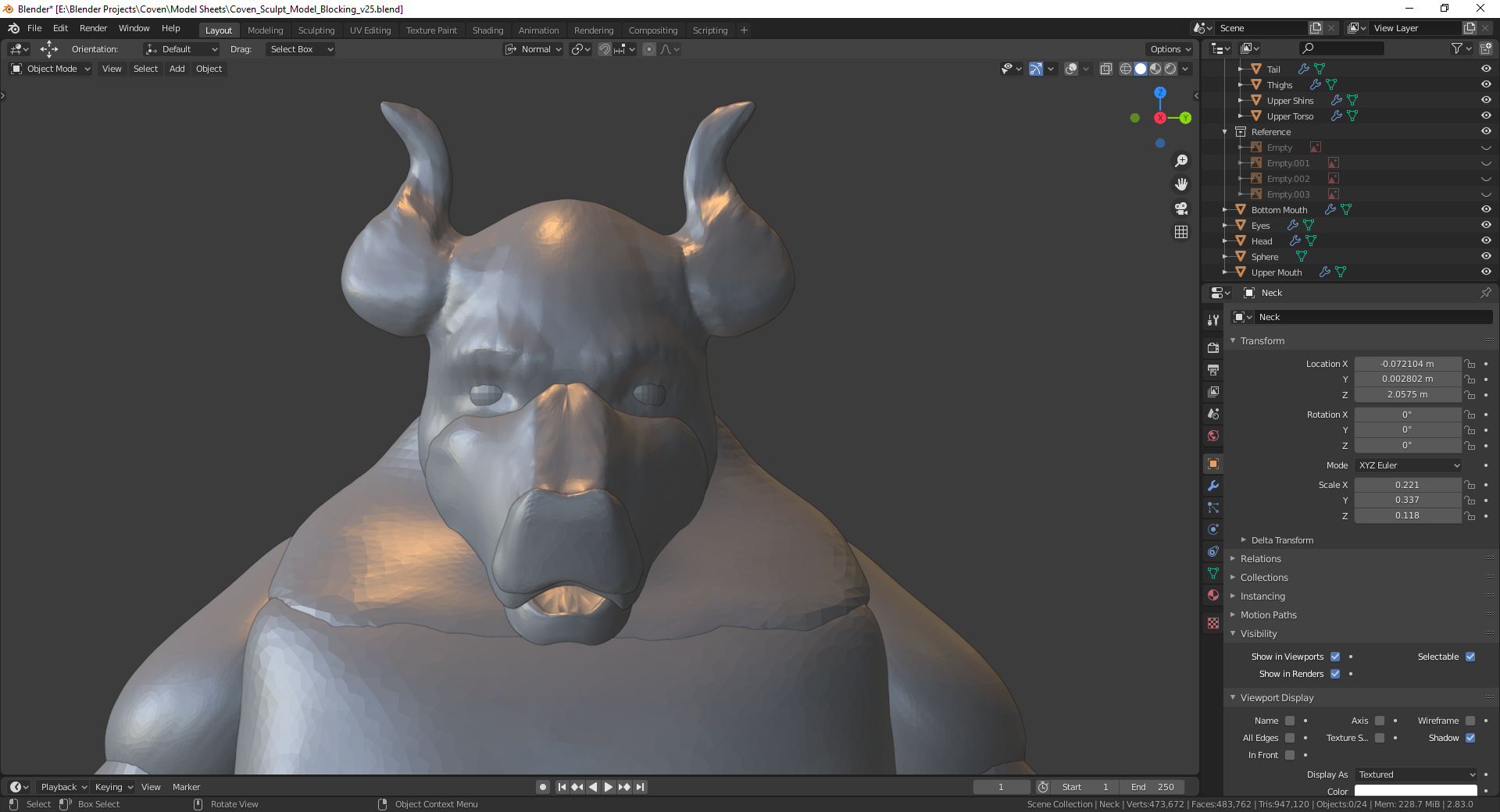Screen dimensions: 1500x812
Task: Open the Render properties camera tab
Action: tap(1212, 347)
